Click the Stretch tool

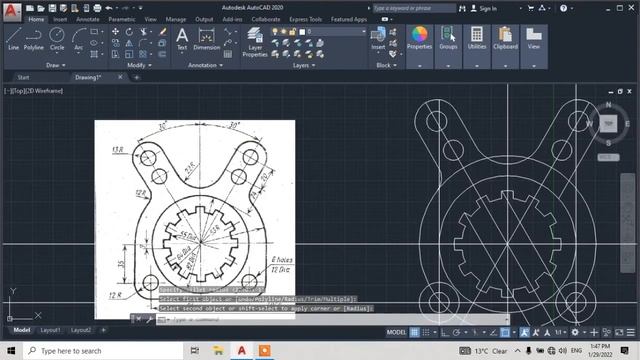point(116,54)
